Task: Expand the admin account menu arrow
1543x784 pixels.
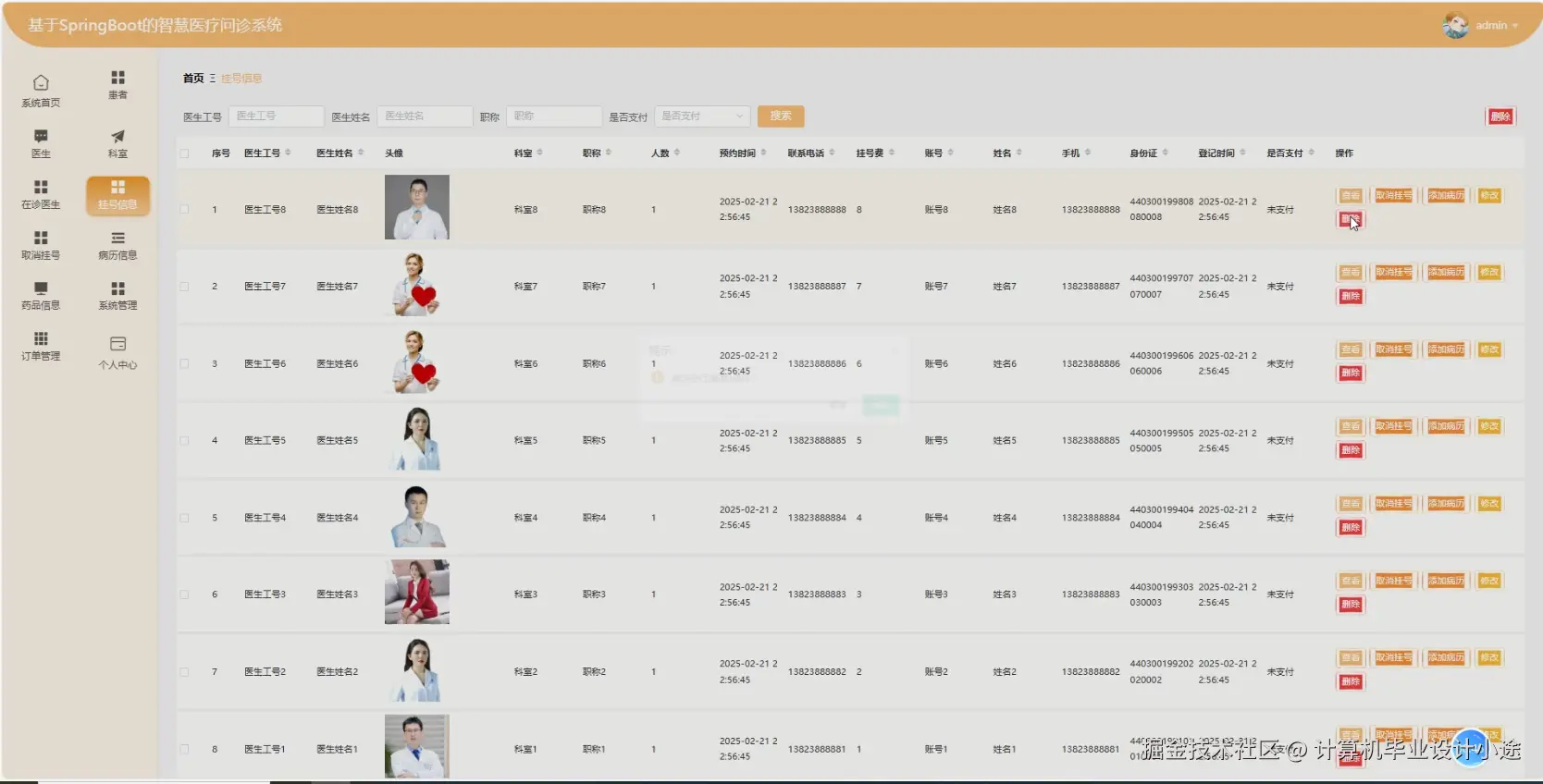Action: tap(1515, 26)
